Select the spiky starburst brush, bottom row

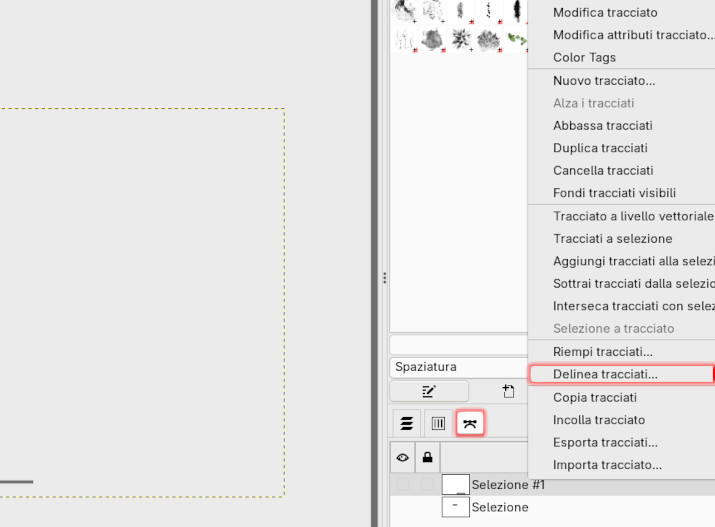click(461, 39)
